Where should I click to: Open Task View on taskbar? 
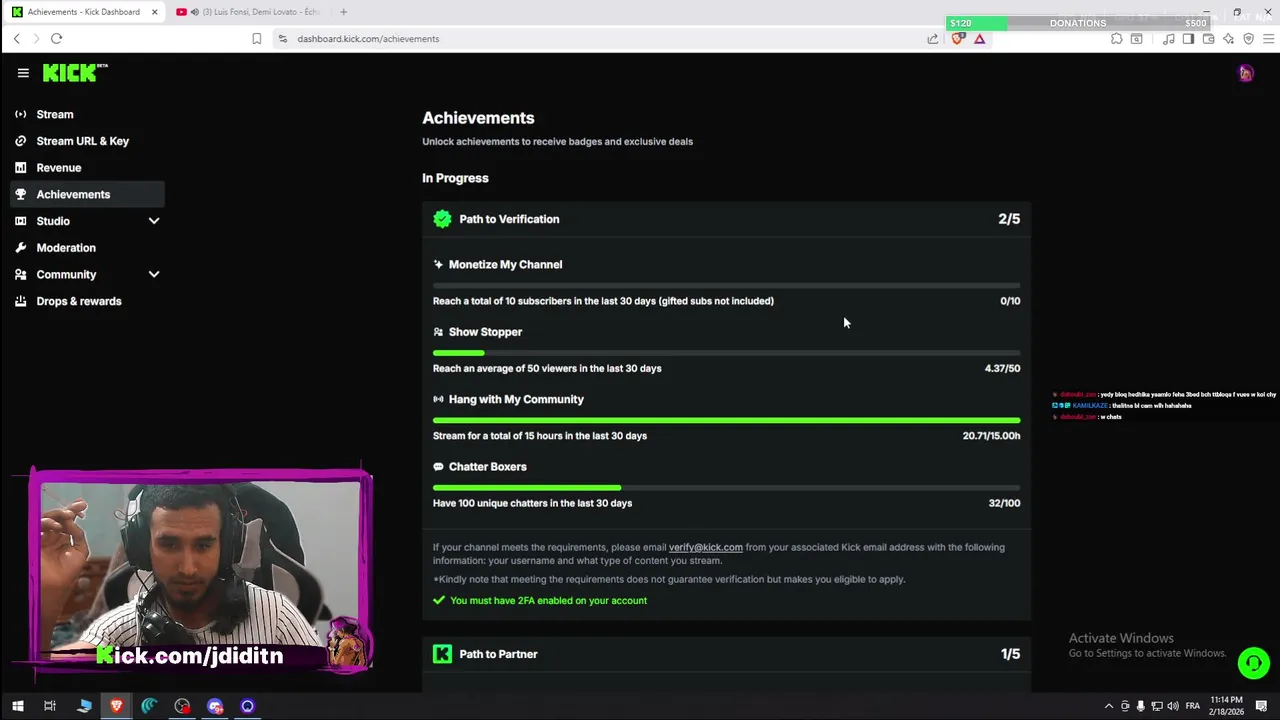tap(50, 706)
